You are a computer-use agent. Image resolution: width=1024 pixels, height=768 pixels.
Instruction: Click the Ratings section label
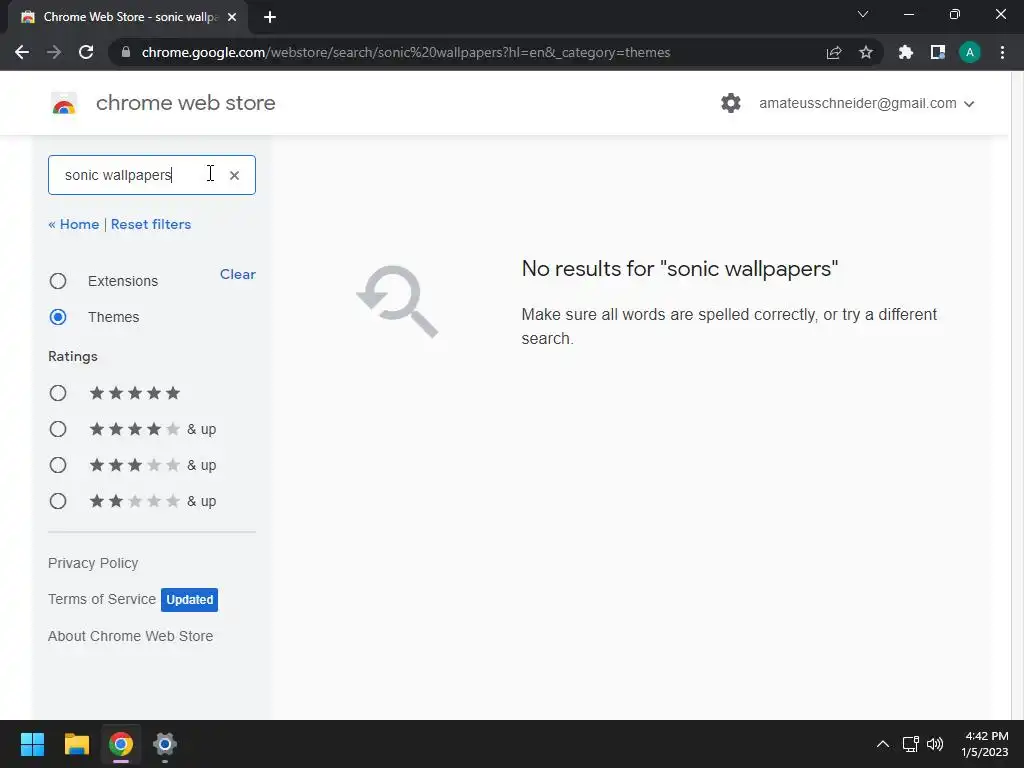click(x=72, y=356)
